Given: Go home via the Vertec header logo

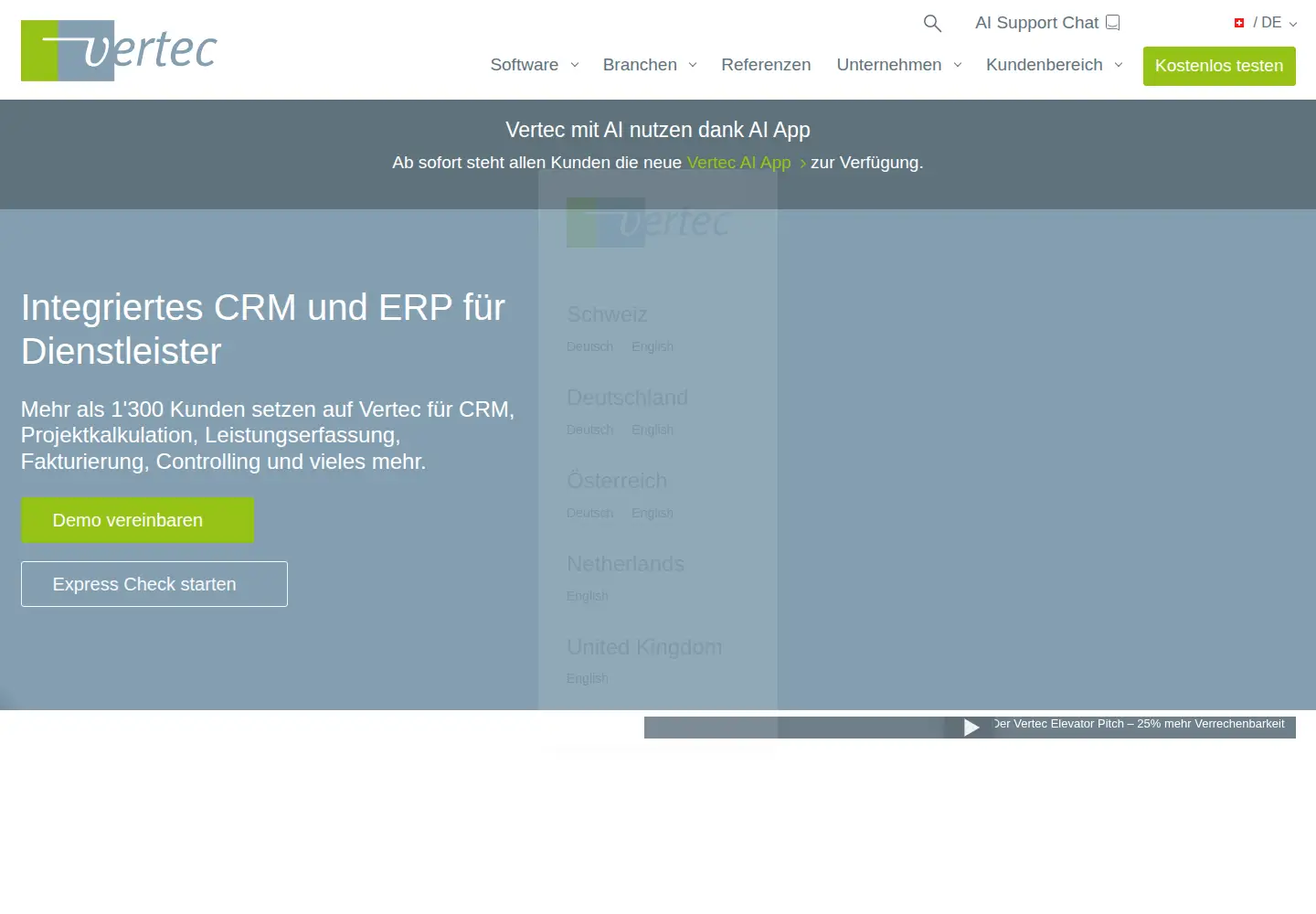Looking at the screenshot, I should tap(119, 50).
